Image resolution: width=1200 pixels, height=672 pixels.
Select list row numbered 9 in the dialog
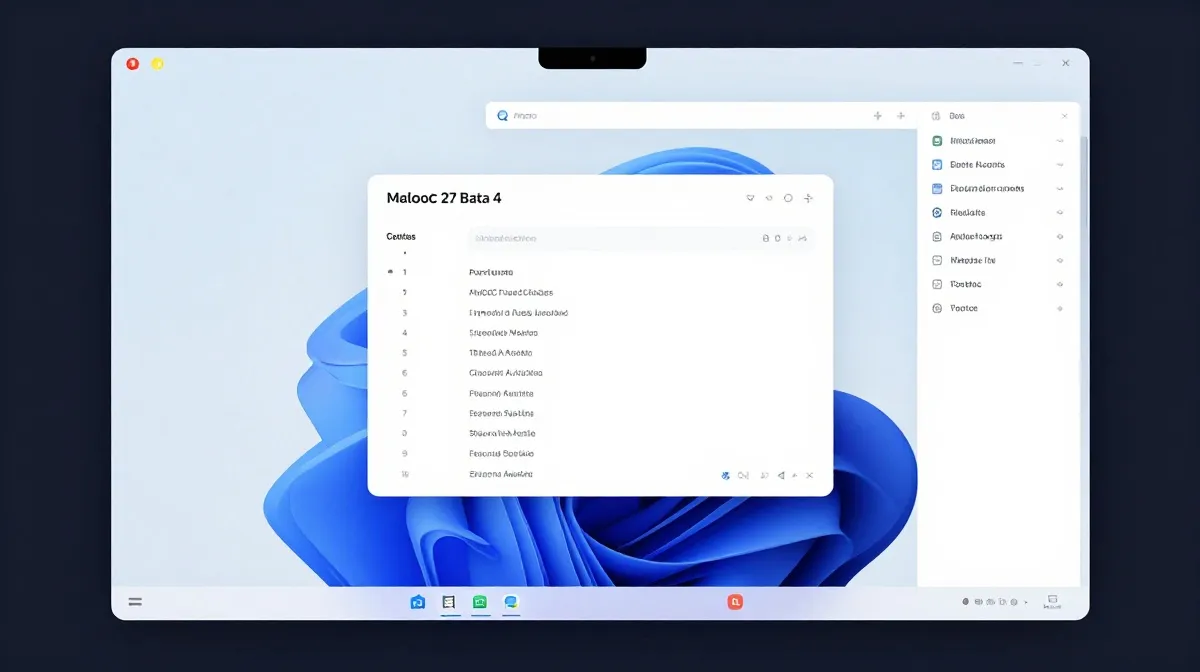point(600,454)
